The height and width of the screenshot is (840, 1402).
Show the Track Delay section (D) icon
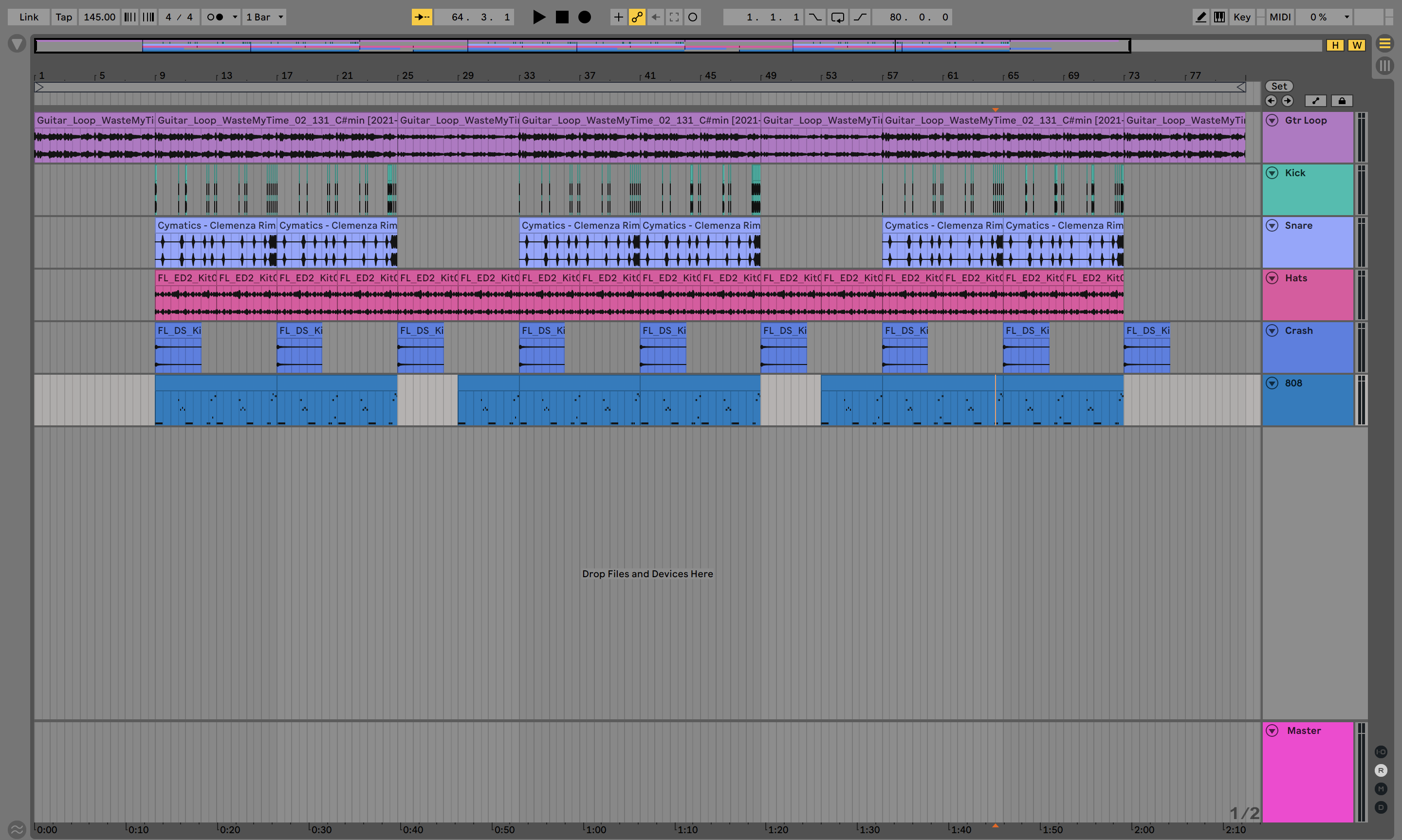(1381, 808)
